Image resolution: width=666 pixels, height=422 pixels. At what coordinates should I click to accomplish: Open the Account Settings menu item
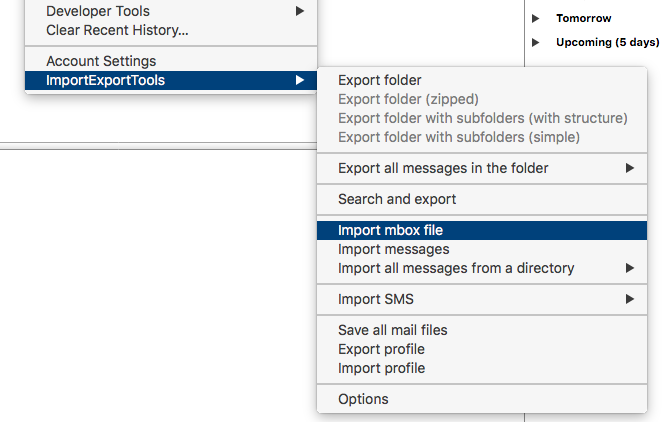pos(101,61)
